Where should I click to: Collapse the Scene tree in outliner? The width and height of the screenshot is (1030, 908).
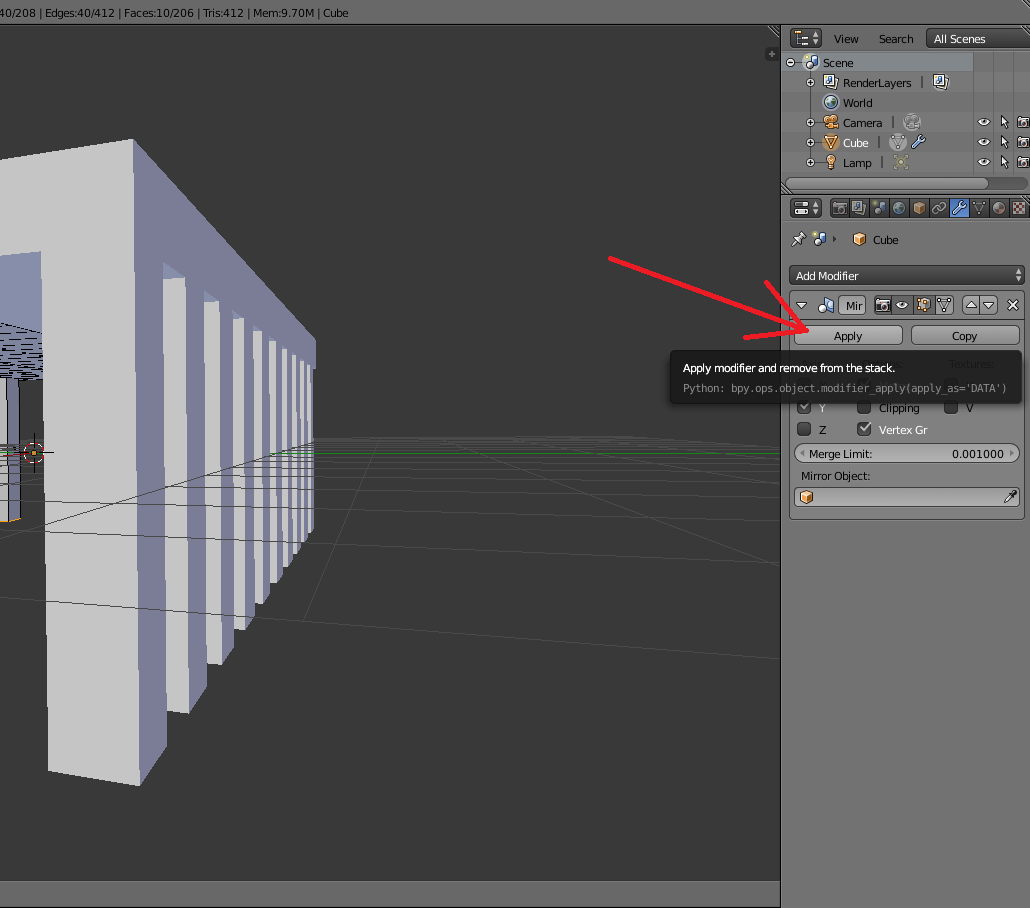tap(791, 62)
